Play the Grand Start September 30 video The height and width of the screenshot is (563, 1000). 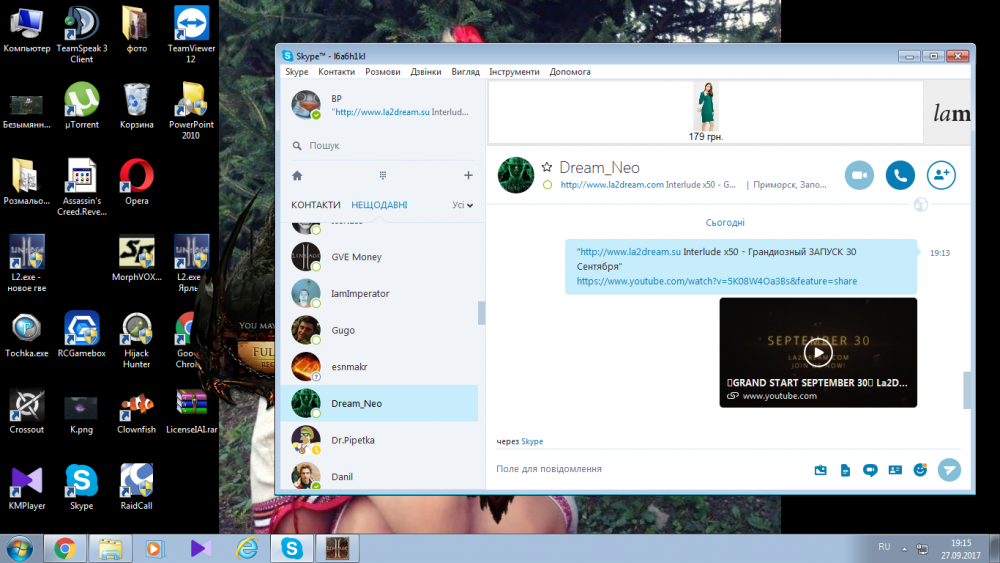click(x=818, y=352)
